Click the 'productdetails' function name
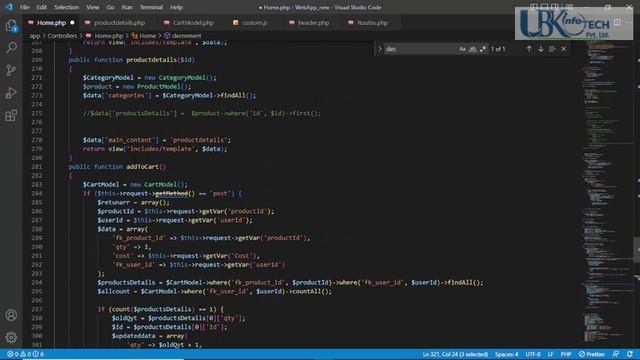 151,60
